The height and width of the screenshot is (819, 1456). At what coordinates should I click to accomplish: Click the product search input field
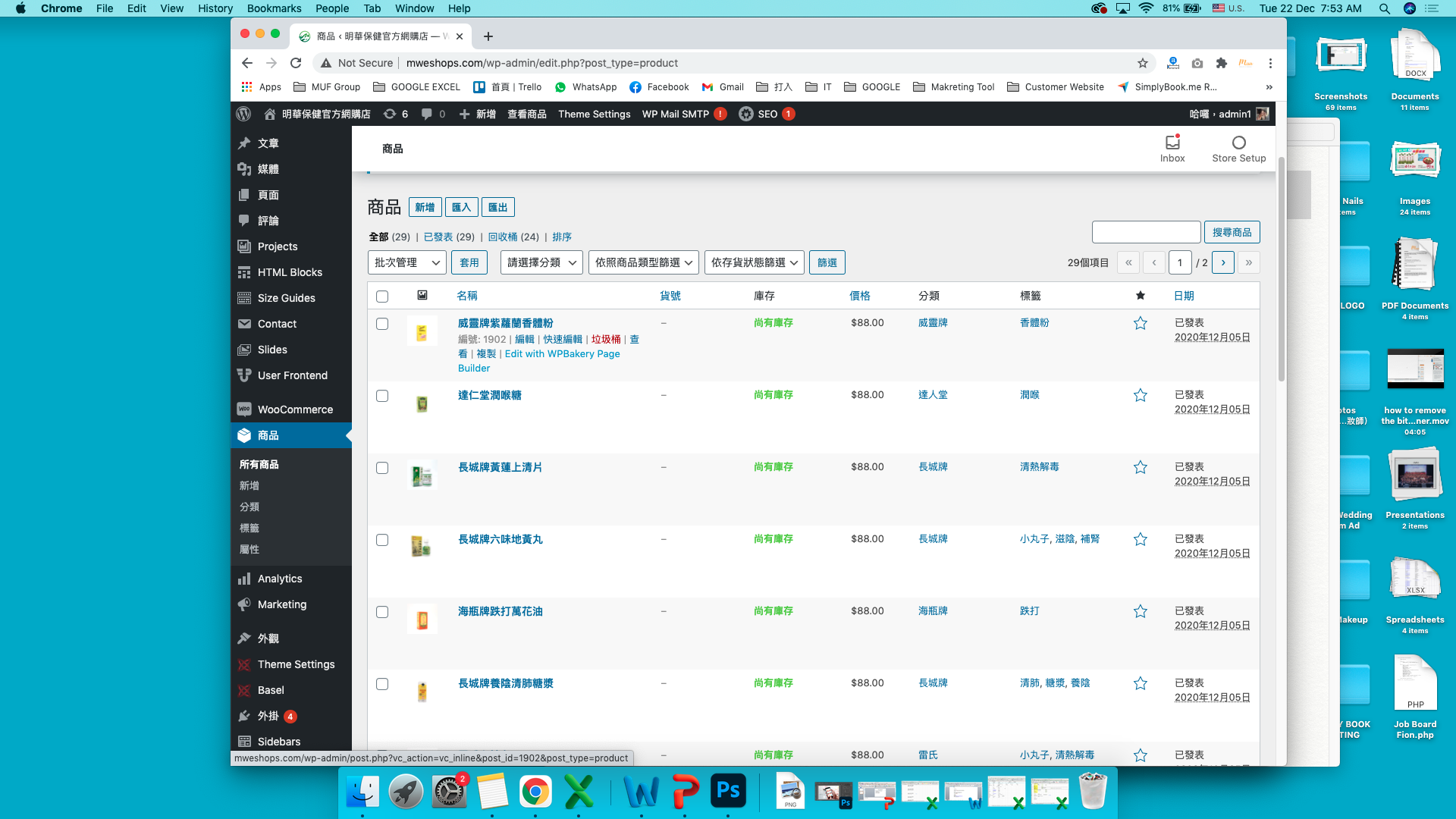pos(1146,232)
